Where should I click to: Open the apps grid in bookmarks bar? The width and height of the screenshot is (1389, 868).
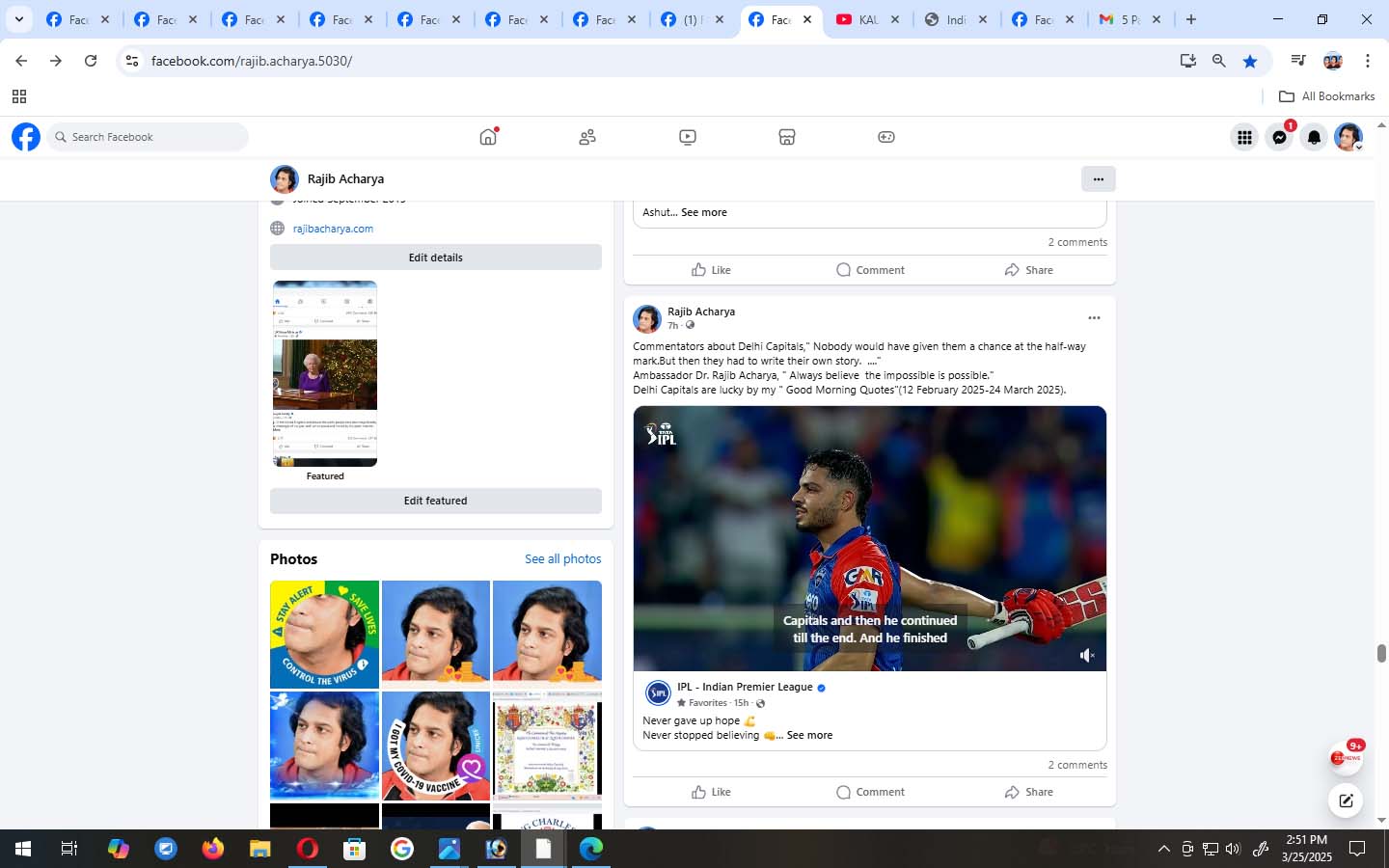click(x=18, y=96)
